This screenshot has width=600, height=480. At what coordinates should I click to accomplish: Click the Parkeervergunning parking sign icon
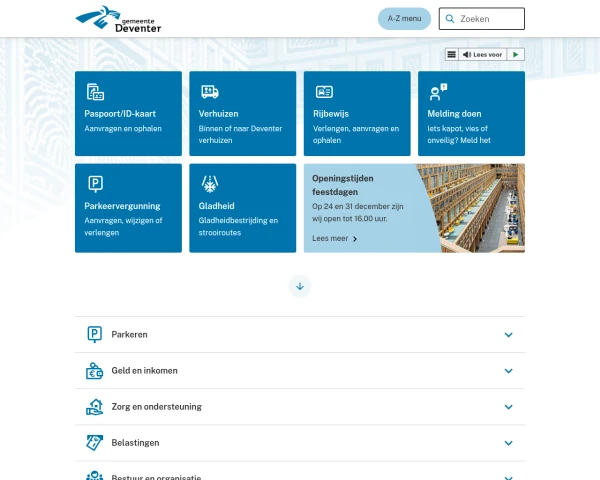95,184
